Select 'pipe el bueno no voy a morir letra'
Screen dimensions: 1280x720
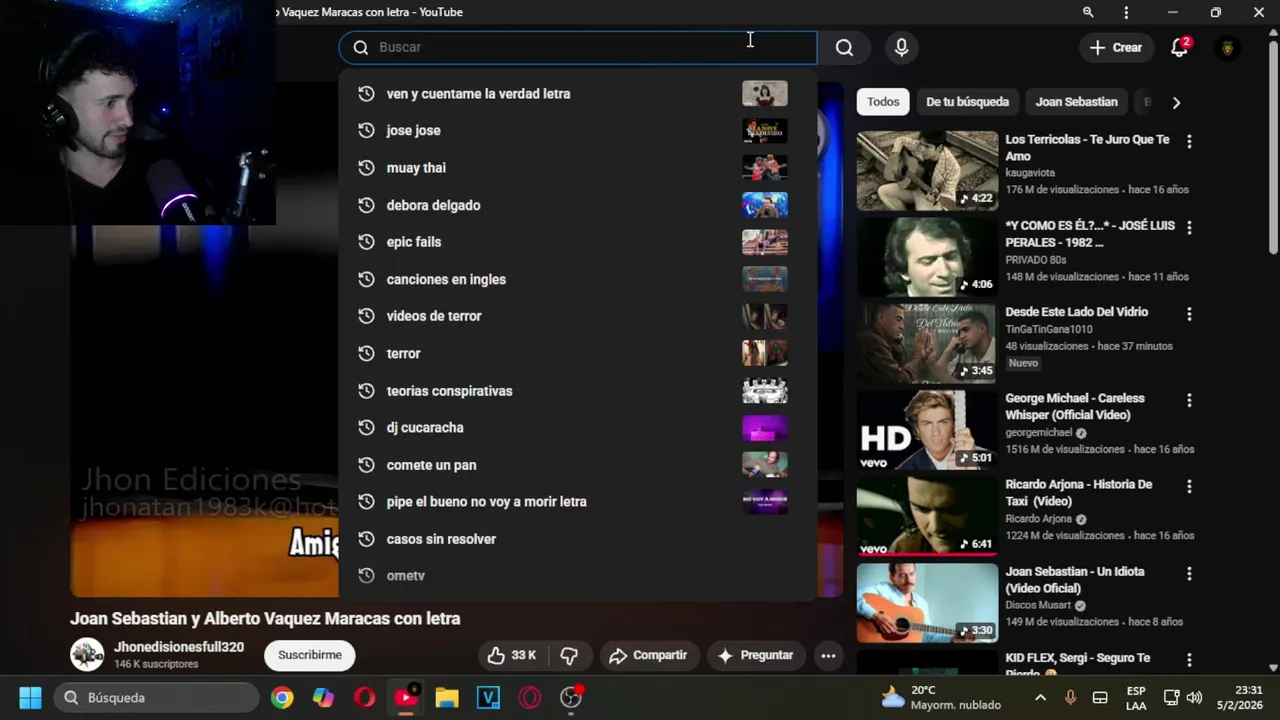click(486, 502)
